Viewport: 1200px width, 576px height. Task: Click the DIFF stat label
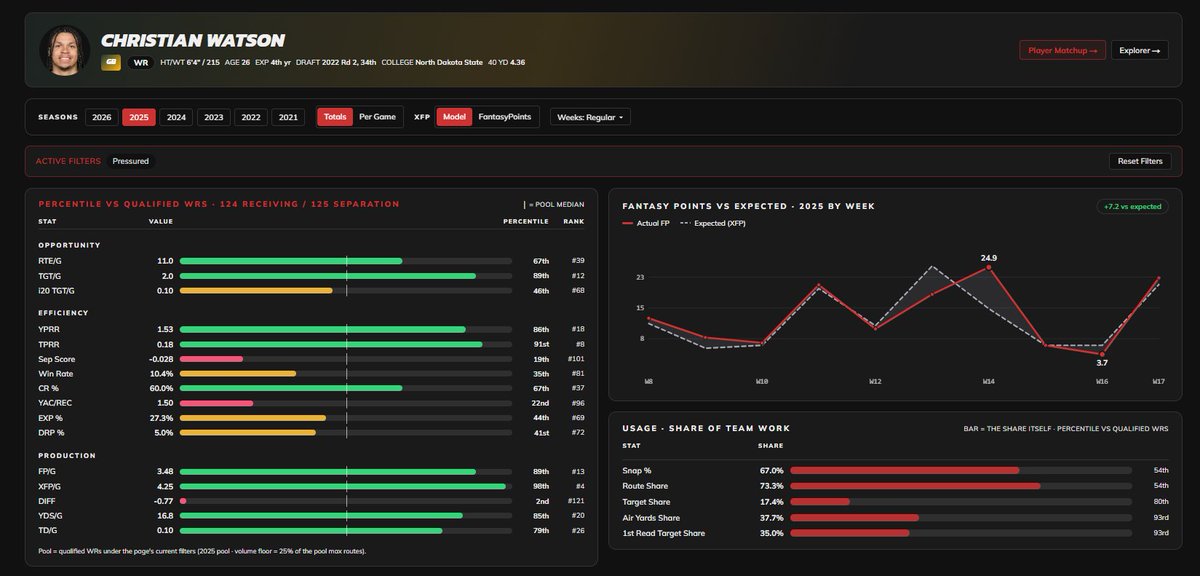point(46,502)
